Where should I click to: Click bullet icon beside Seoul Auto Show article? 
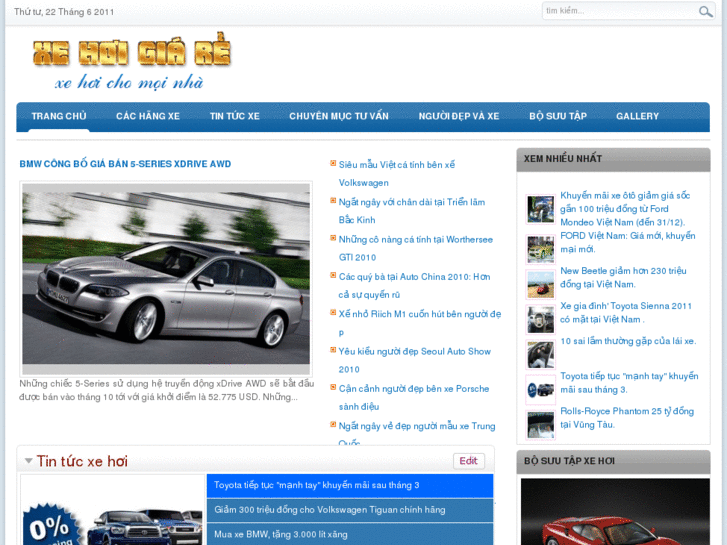(x=333, y=350)
